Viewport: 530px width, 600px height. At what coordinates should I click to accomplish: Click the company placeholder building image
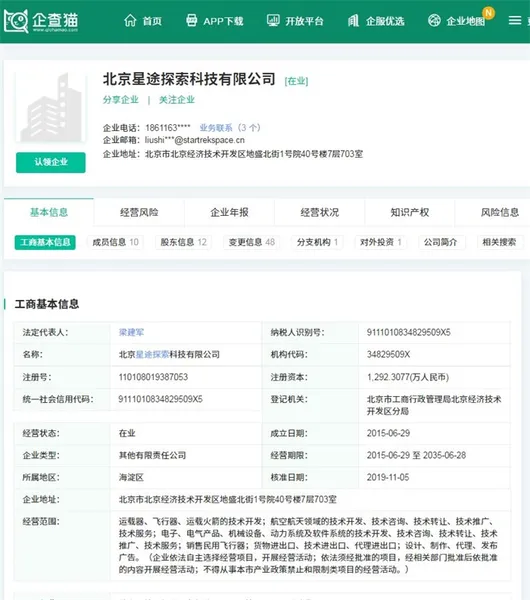51,108
